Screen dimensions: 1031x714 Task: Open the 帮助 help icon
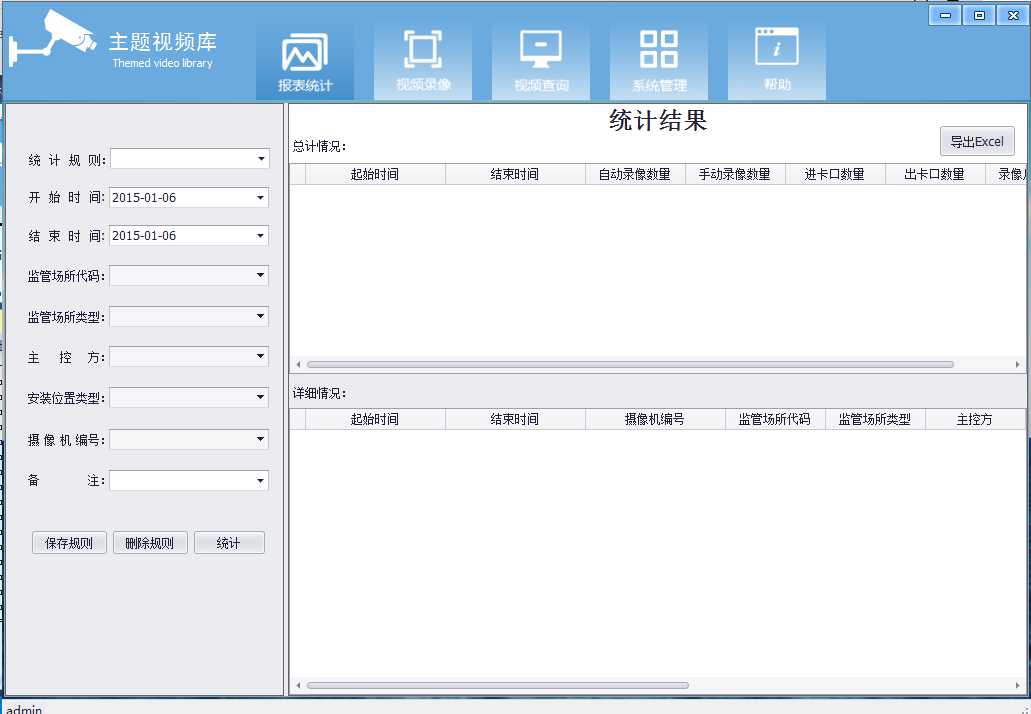coord(777,62)
